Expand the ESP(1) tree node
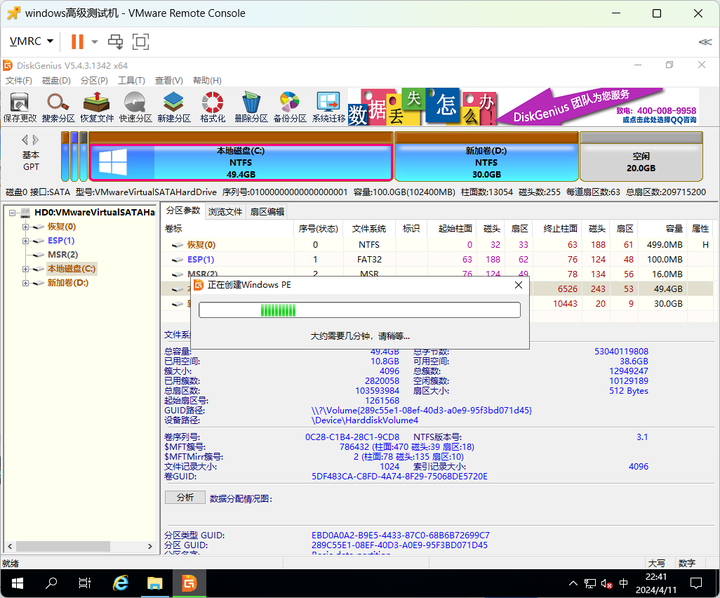The width and height of the screenshot is (720, 598). tap(26, 241)
